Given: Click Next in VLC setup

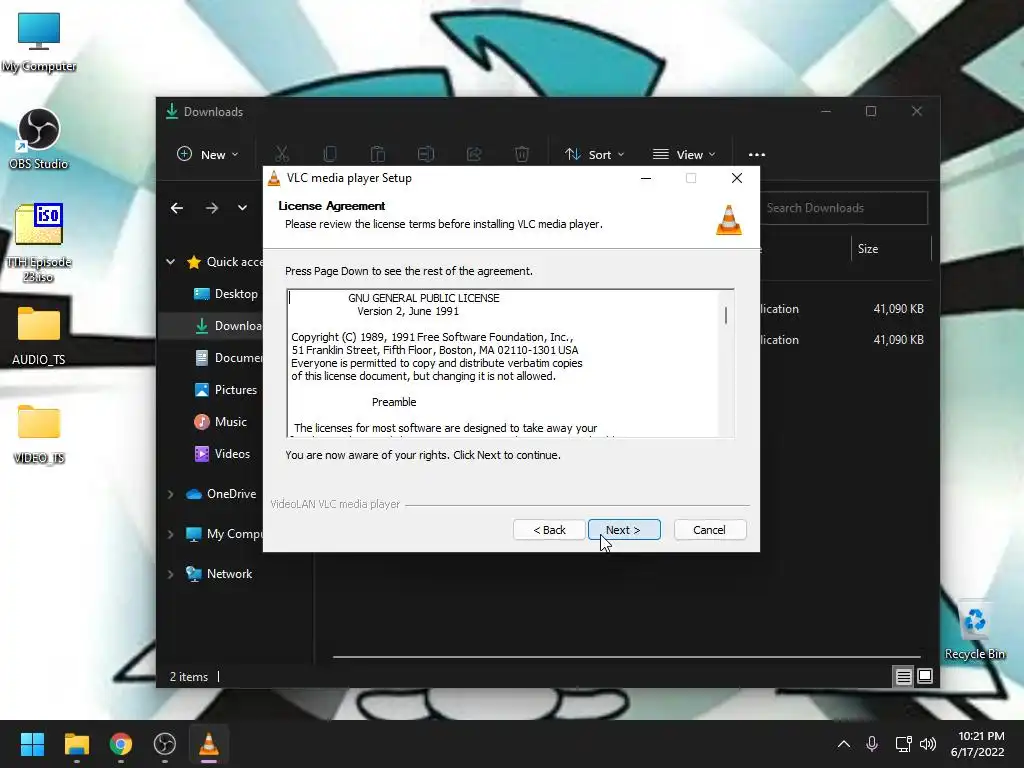Looking at the screenshot, I should 624,530.
